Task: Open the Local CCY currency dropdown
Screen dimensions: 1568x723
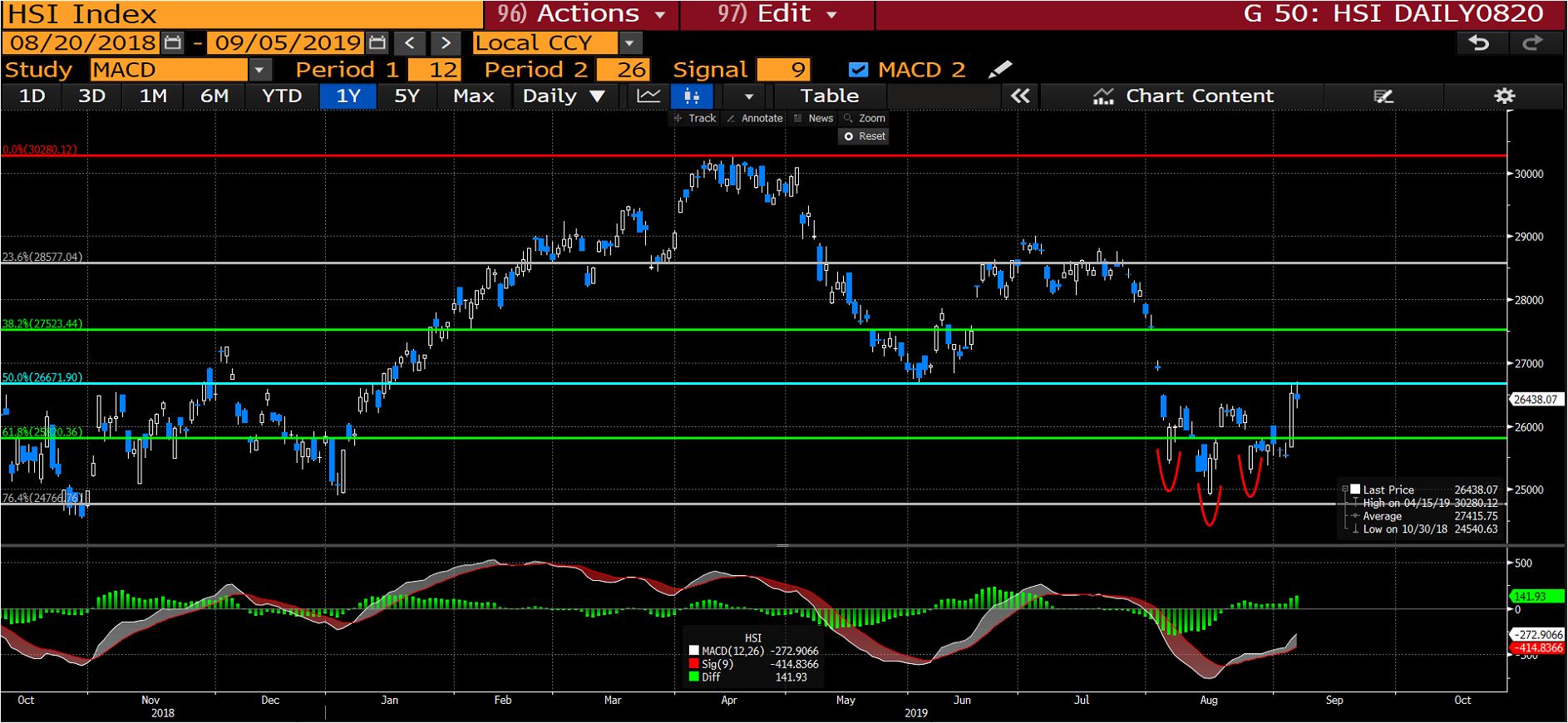Action: [x=629, y=43]
